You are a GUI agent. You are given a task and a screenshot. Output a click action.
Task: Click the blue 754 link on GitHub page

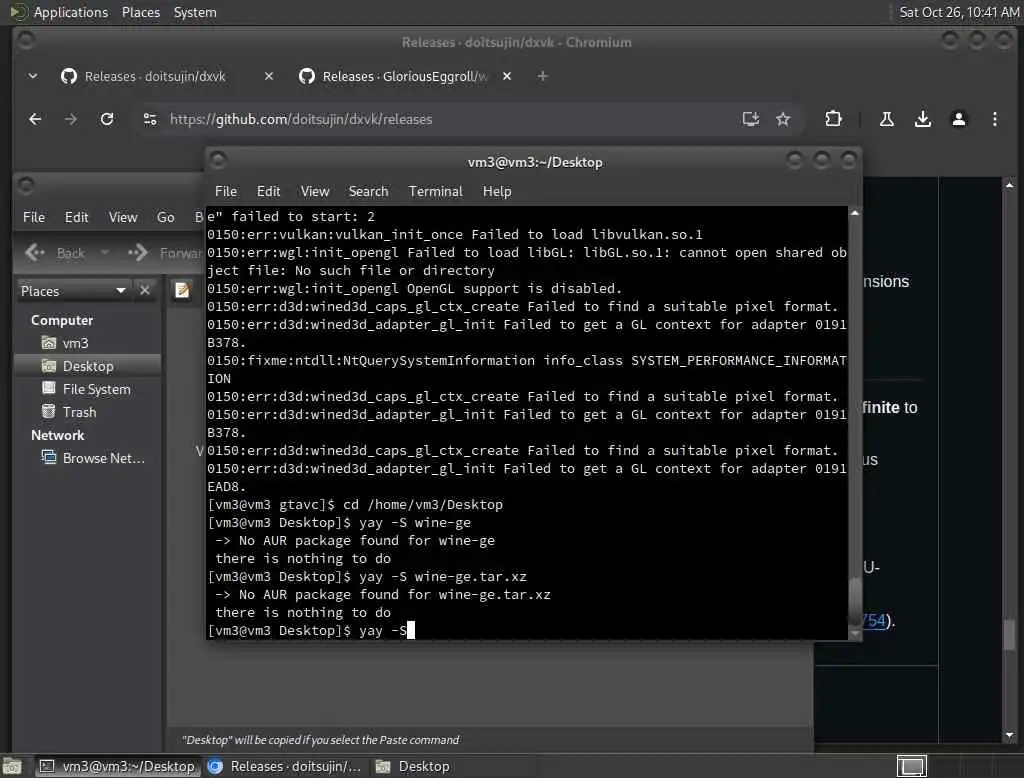(x=874, y=620)
